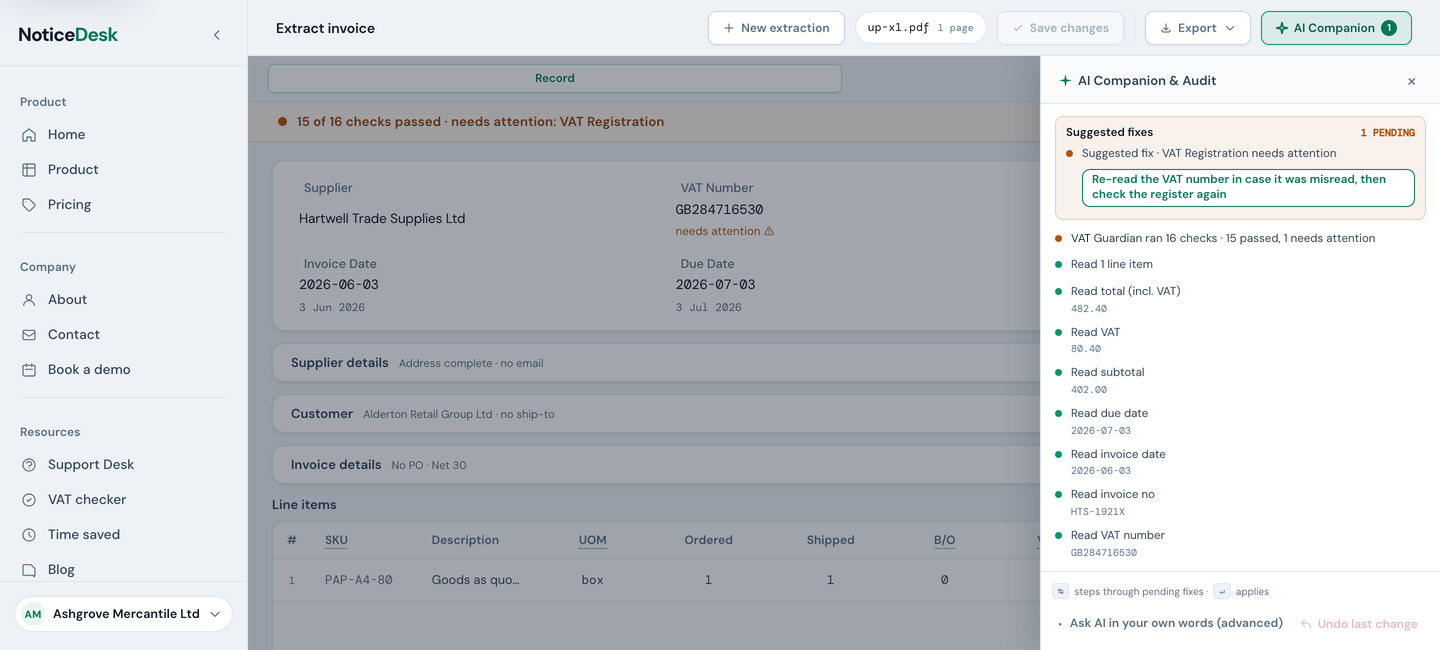Click the 1 PENDING label
The height and width of the screenshot is (650, 1440).
click(x=1387, y=133)
